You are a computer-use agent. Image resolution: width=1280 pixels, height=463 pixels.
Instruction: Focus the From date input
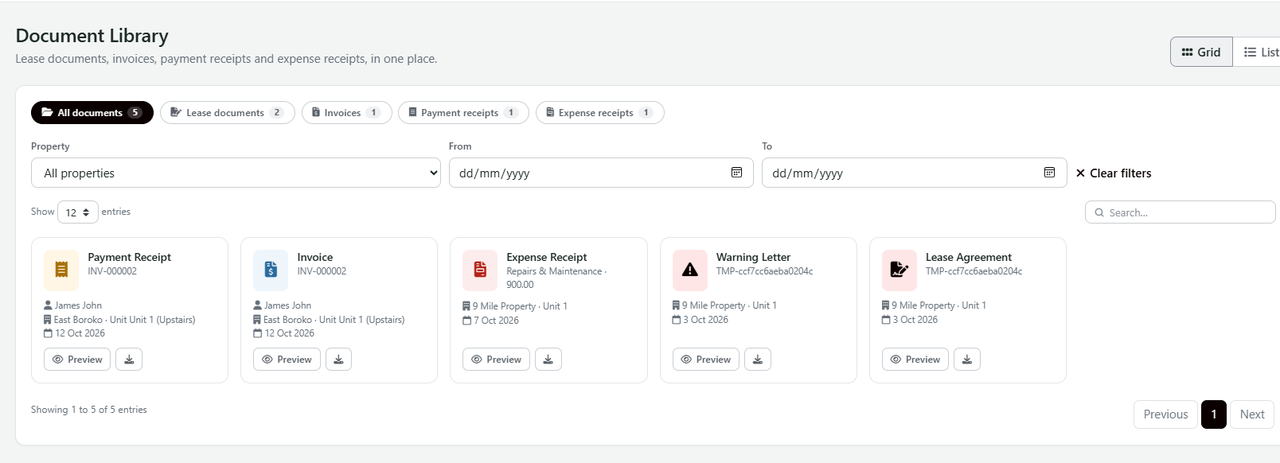coord(600,173)
